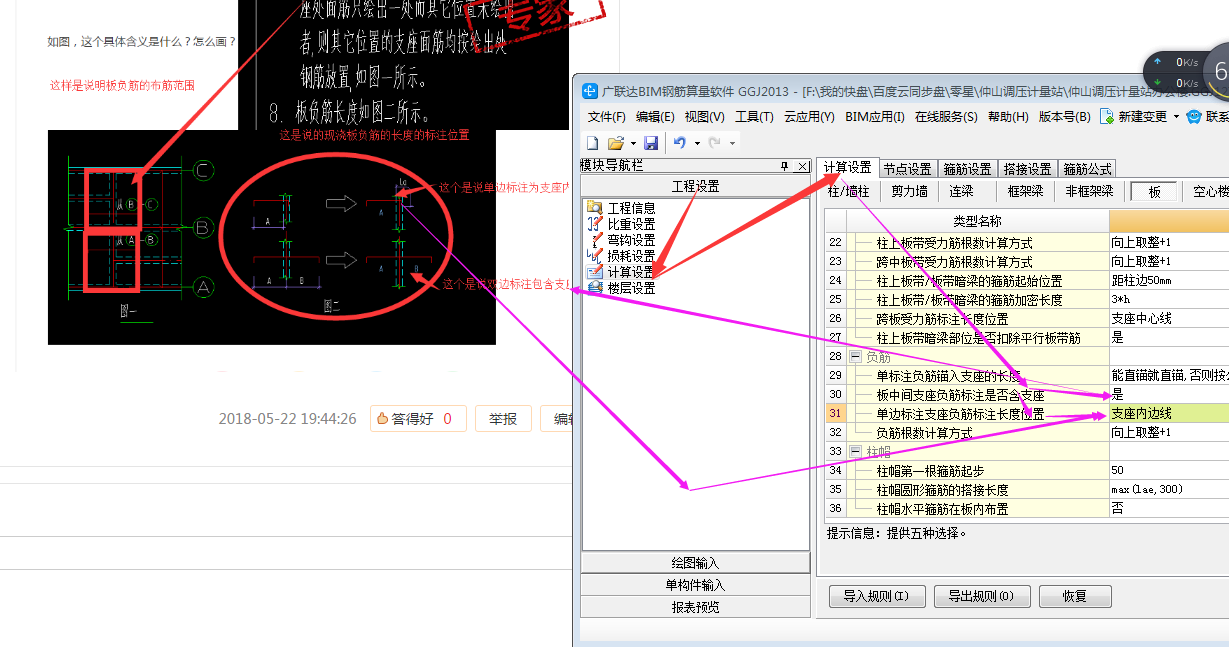Switch to 搭接设置 tab
Screen dimensions: 1229x647
(x=1027, y=169)
